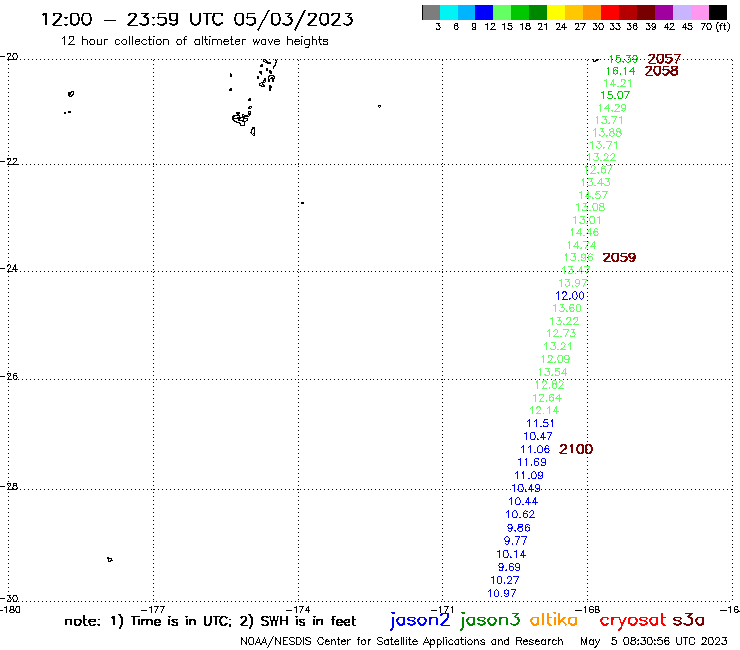Select the 10.27 measurement
This screenshot has width=740, height=650.
click(x=505, y=580)
